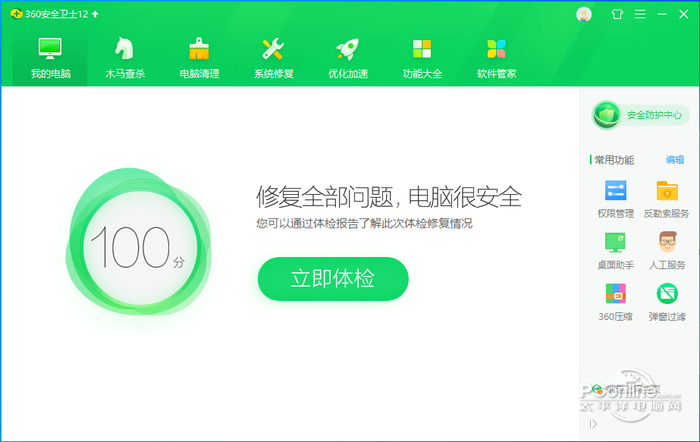Open the skin (shirt) icon
Screen dimensions: 700x442
pos(617,14)
